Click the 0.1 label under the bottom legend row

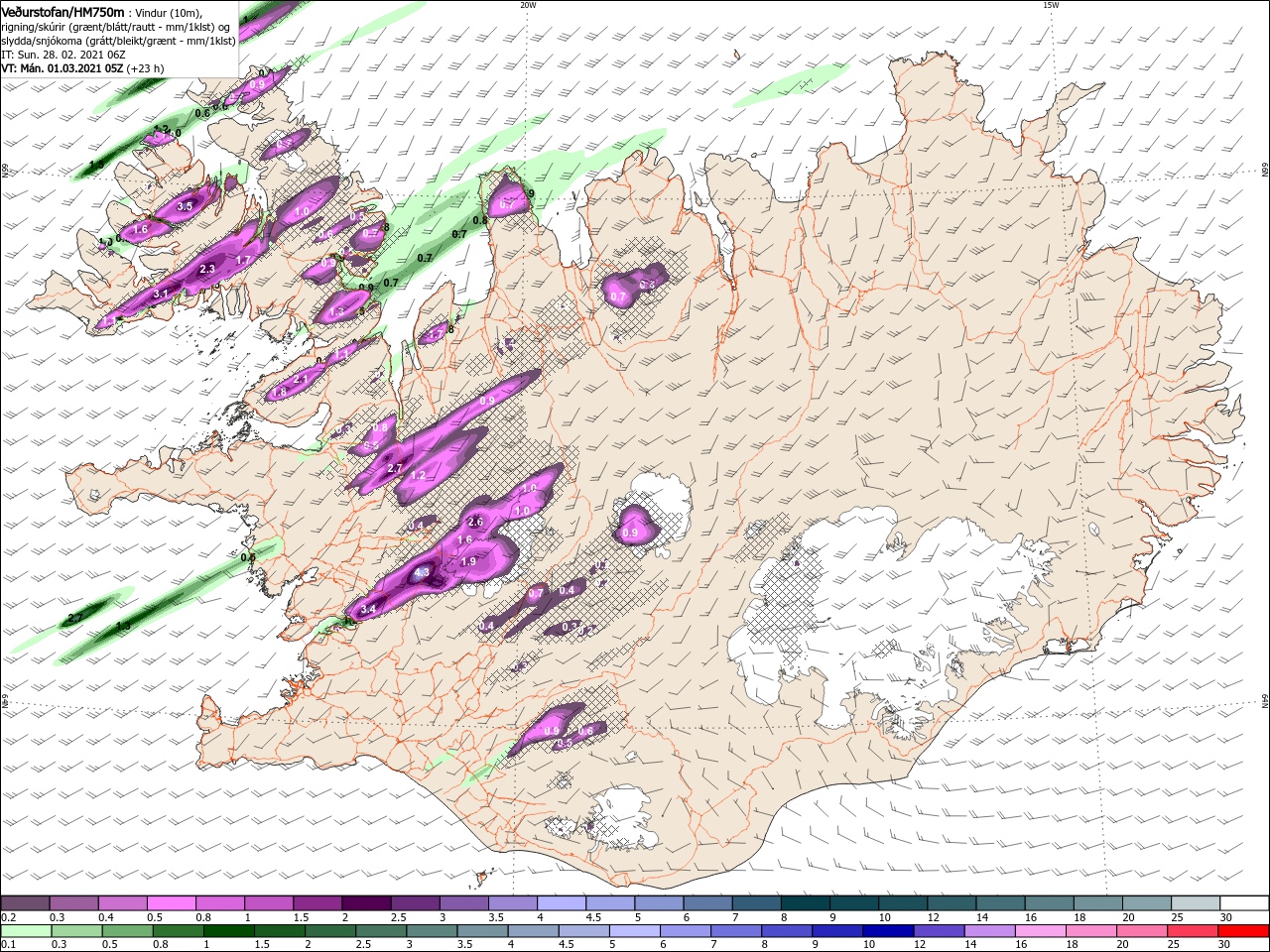[8, 945]
